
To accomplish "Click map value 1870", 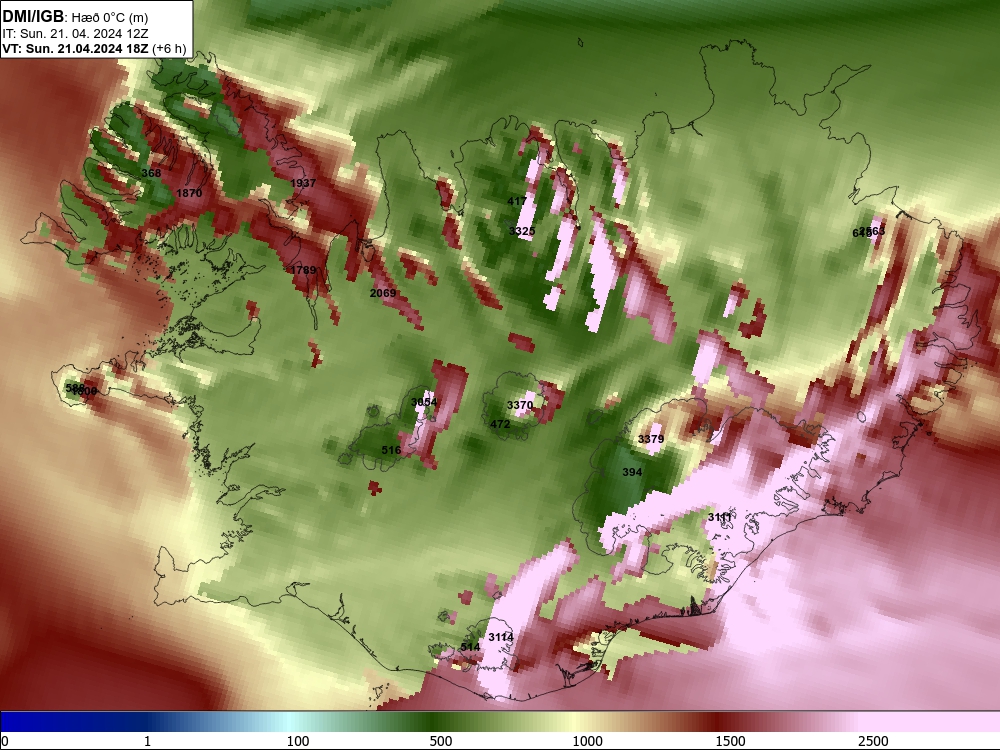I will point(189,193).
